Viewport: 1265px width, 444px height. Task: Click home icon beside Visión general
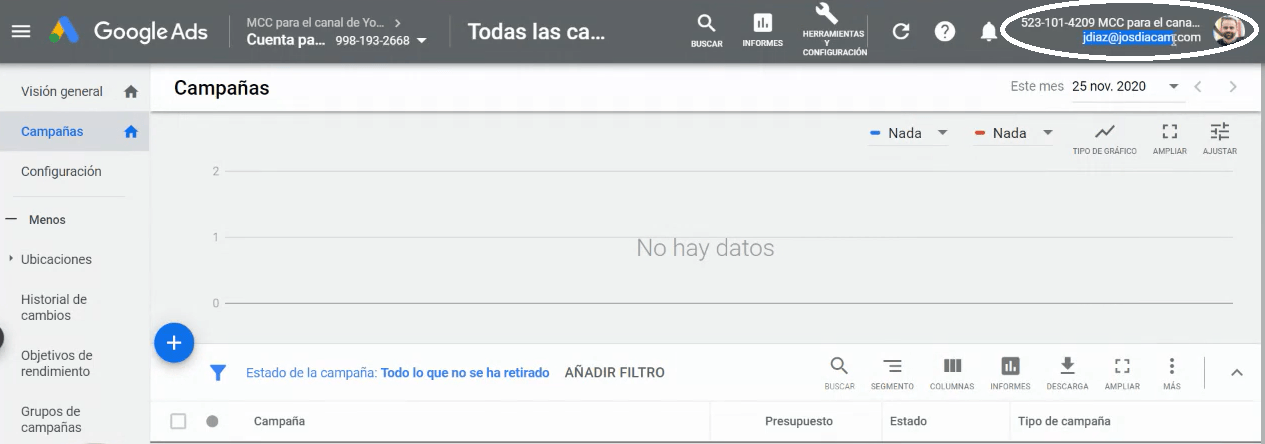131,92
